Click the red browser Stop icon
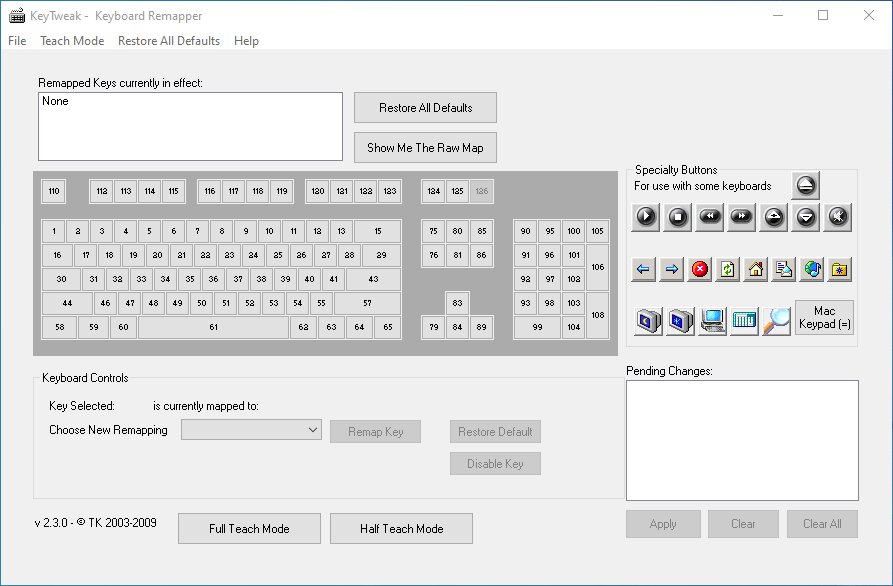 coord(700,269)
